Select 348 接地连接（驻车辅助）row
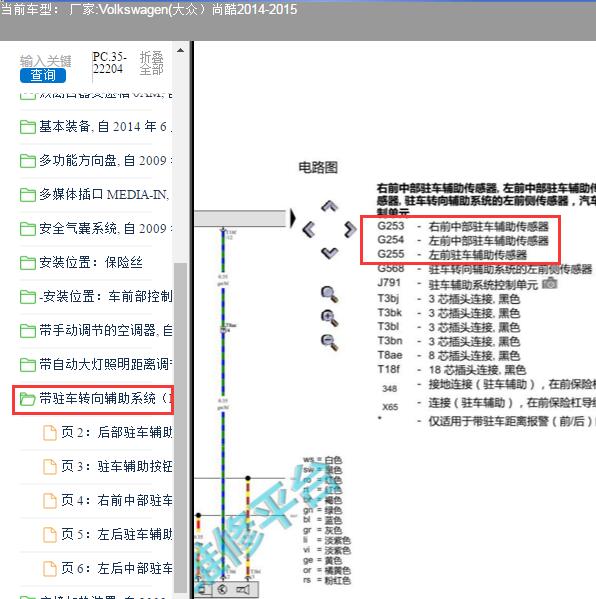 488,385
